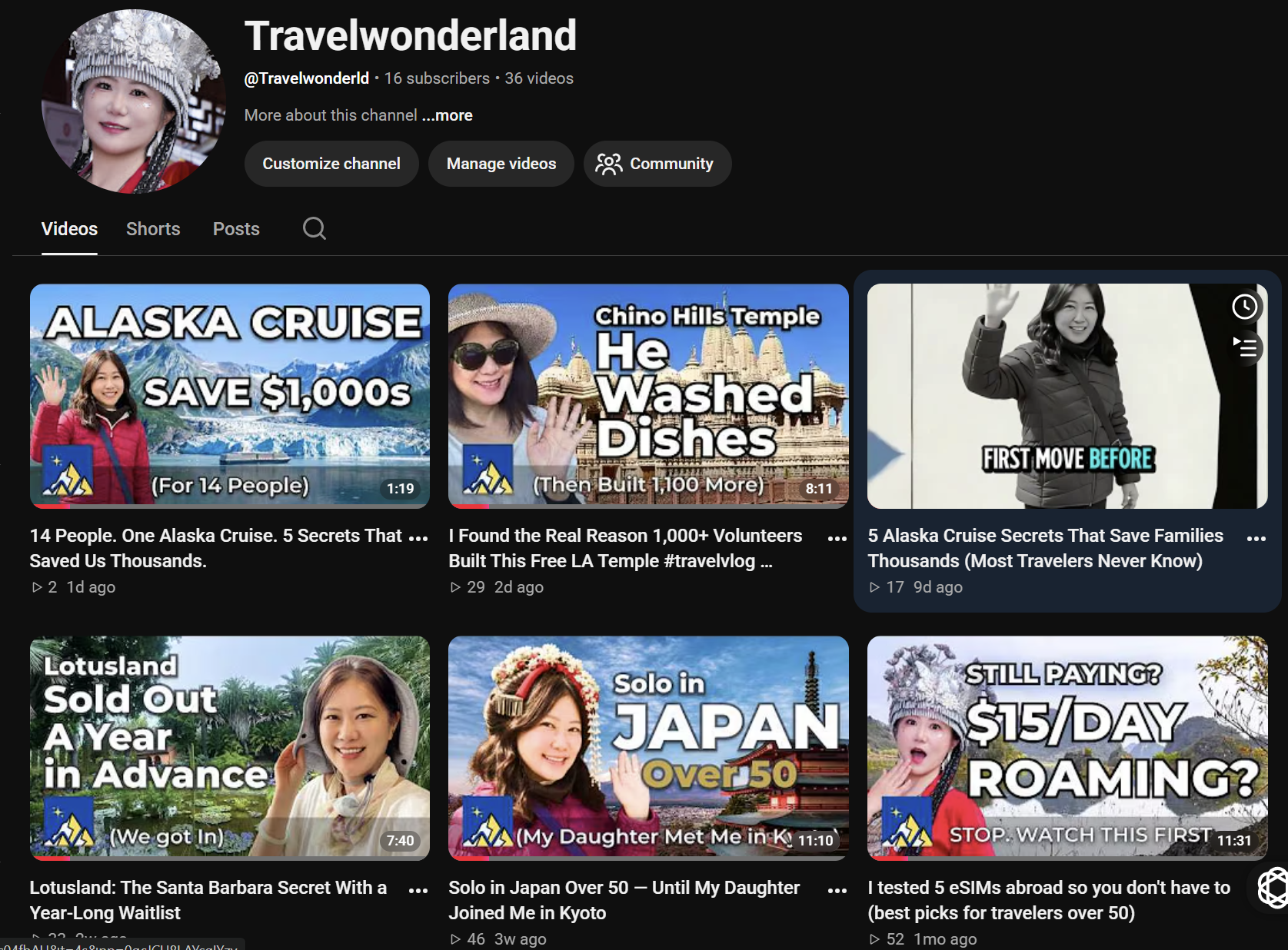The width and height of the screenshot is (1288, 950).
Task: Click the Customize channel button
Action: [331, 164]
